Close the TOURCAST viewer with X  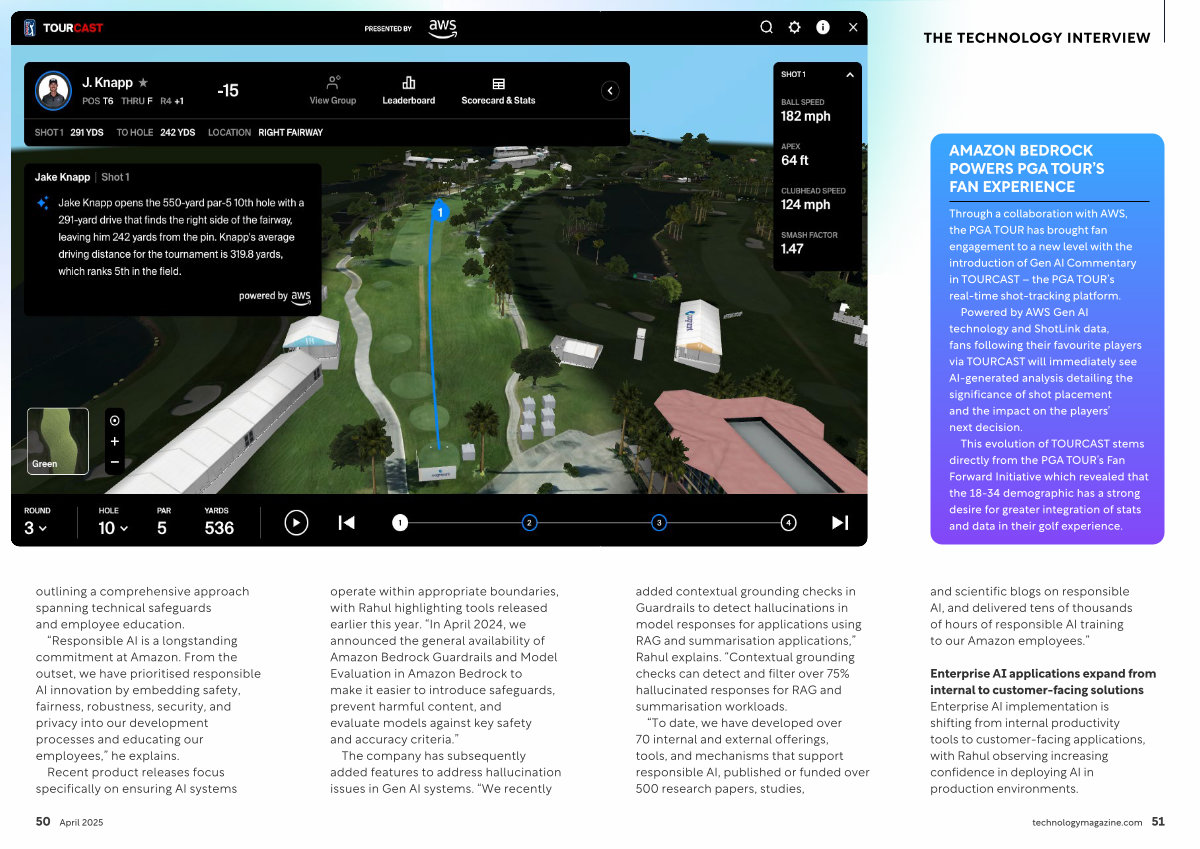pyautogui.click(x=853, y=28)
